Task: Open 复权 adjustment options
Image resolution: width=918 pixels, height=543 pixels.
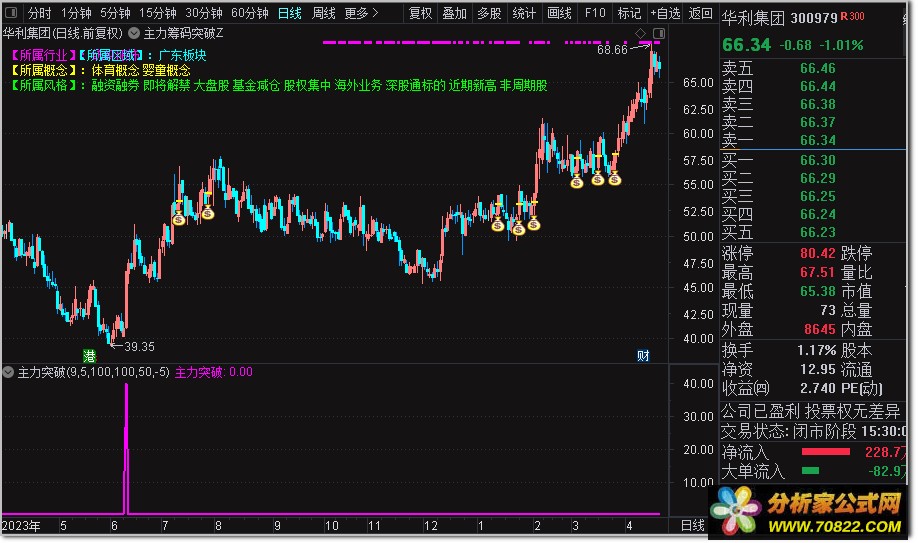Action: coord(420,13)
